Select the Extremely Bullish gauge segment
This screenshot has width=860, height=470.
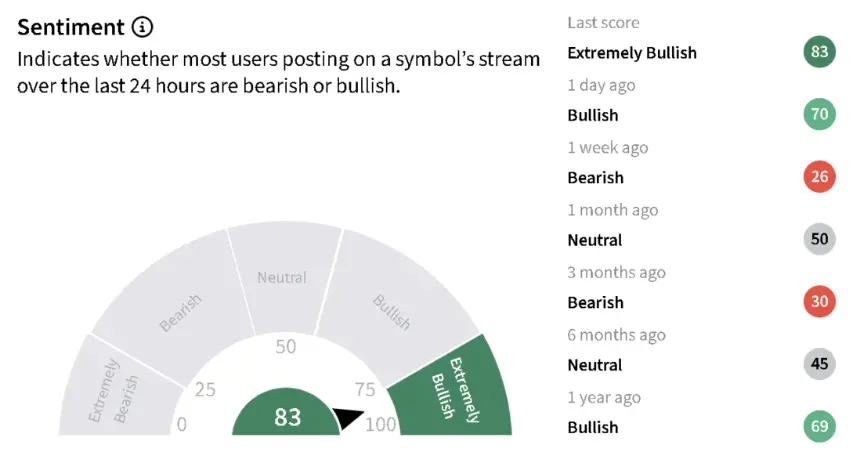pos(452,389)
